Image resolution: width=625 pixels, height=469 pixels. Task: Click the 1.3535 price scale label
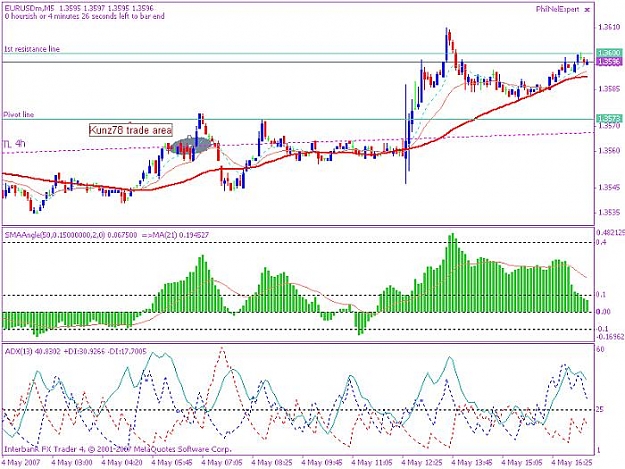609,212
